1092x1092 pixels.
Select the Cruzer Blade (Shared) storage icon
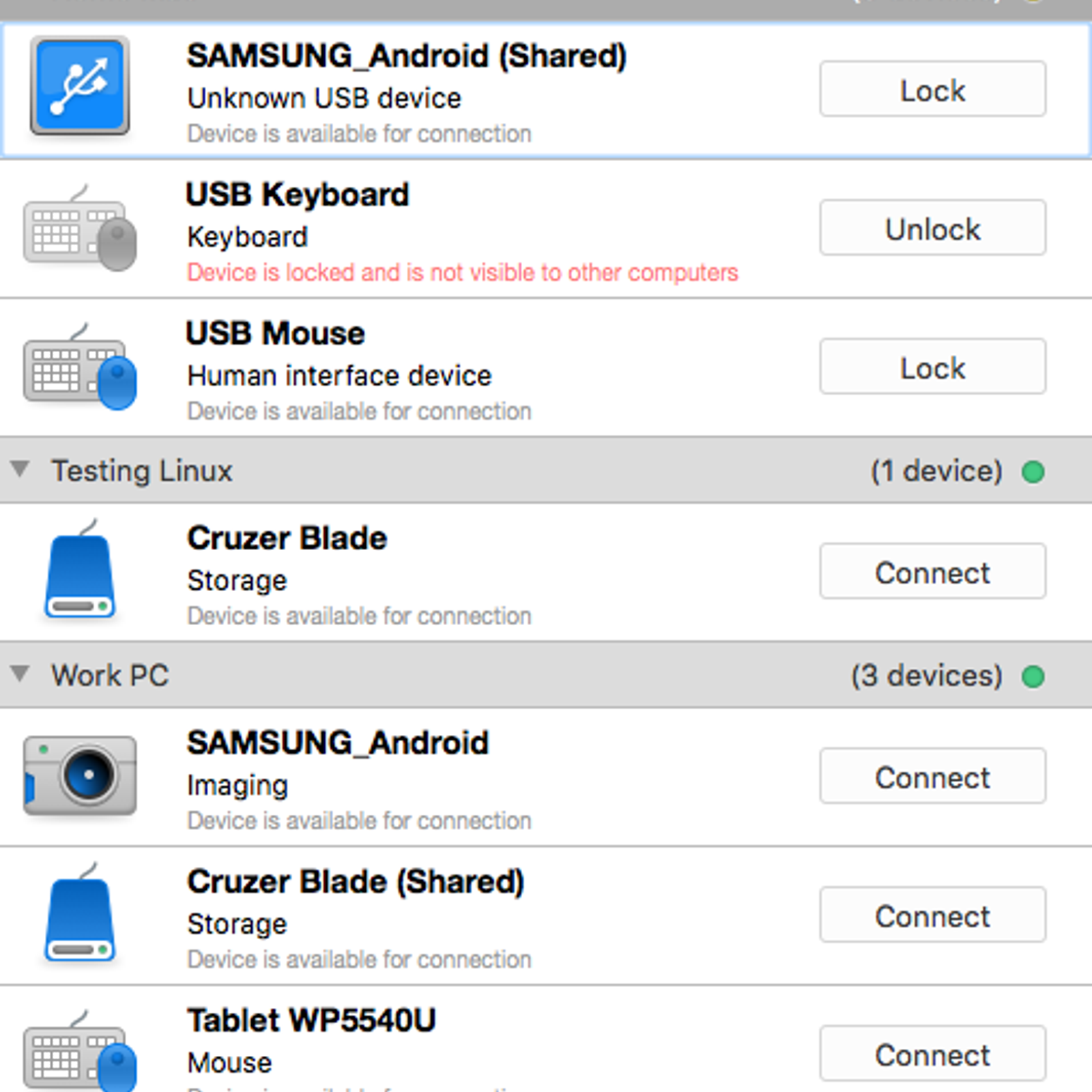pyautogui.click(x=80, y=913)
